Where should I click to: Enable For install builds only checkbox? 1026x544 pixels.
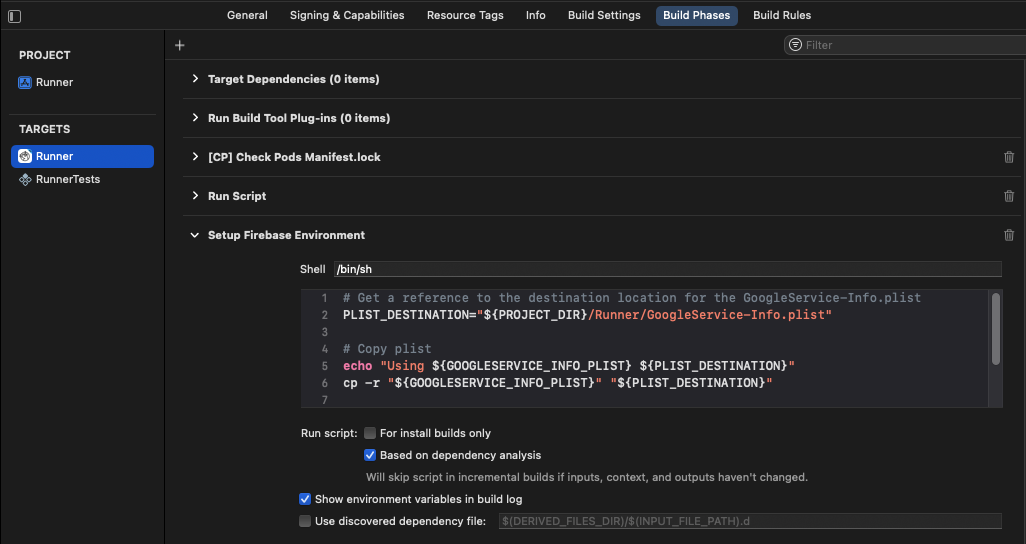(370, 433)
